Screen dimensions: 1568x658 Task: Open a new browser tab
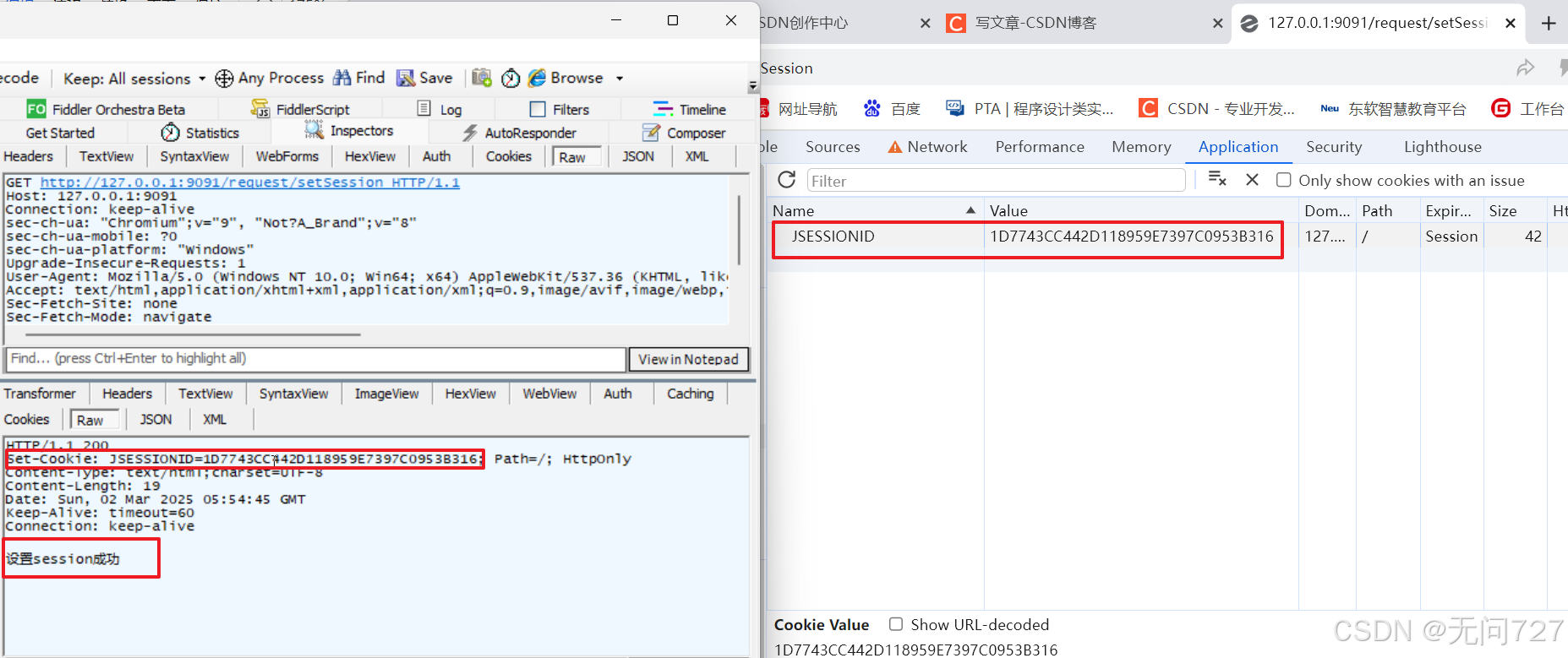1549,23
